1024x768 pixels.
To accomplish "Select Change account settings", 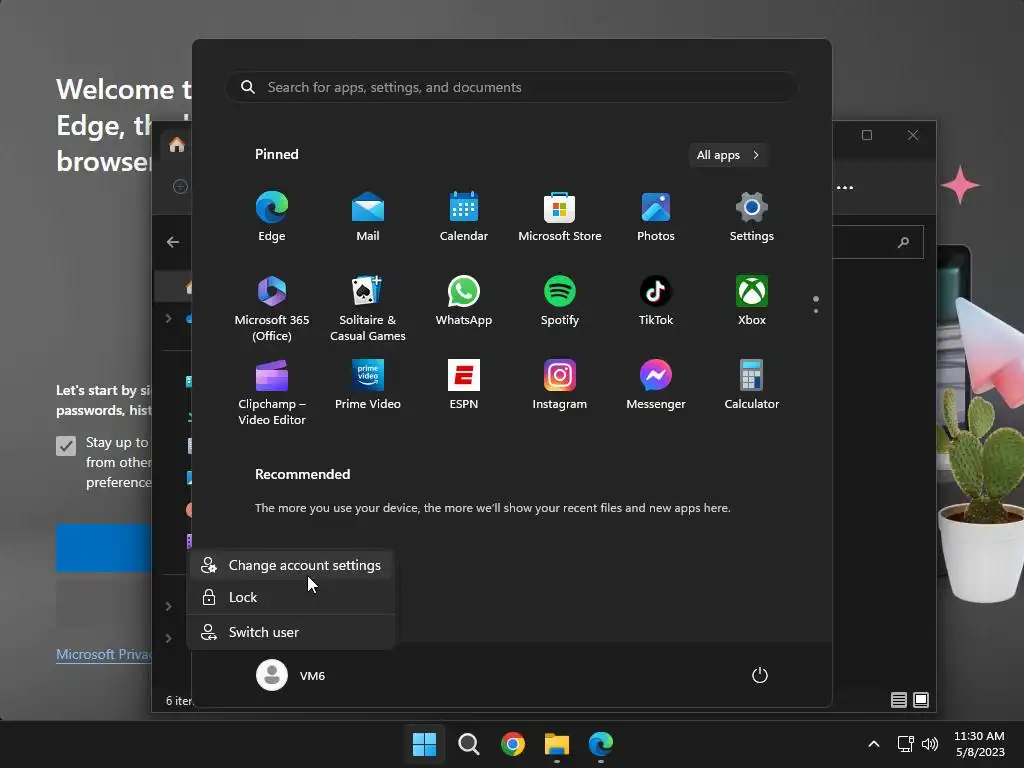I will 291,566.
